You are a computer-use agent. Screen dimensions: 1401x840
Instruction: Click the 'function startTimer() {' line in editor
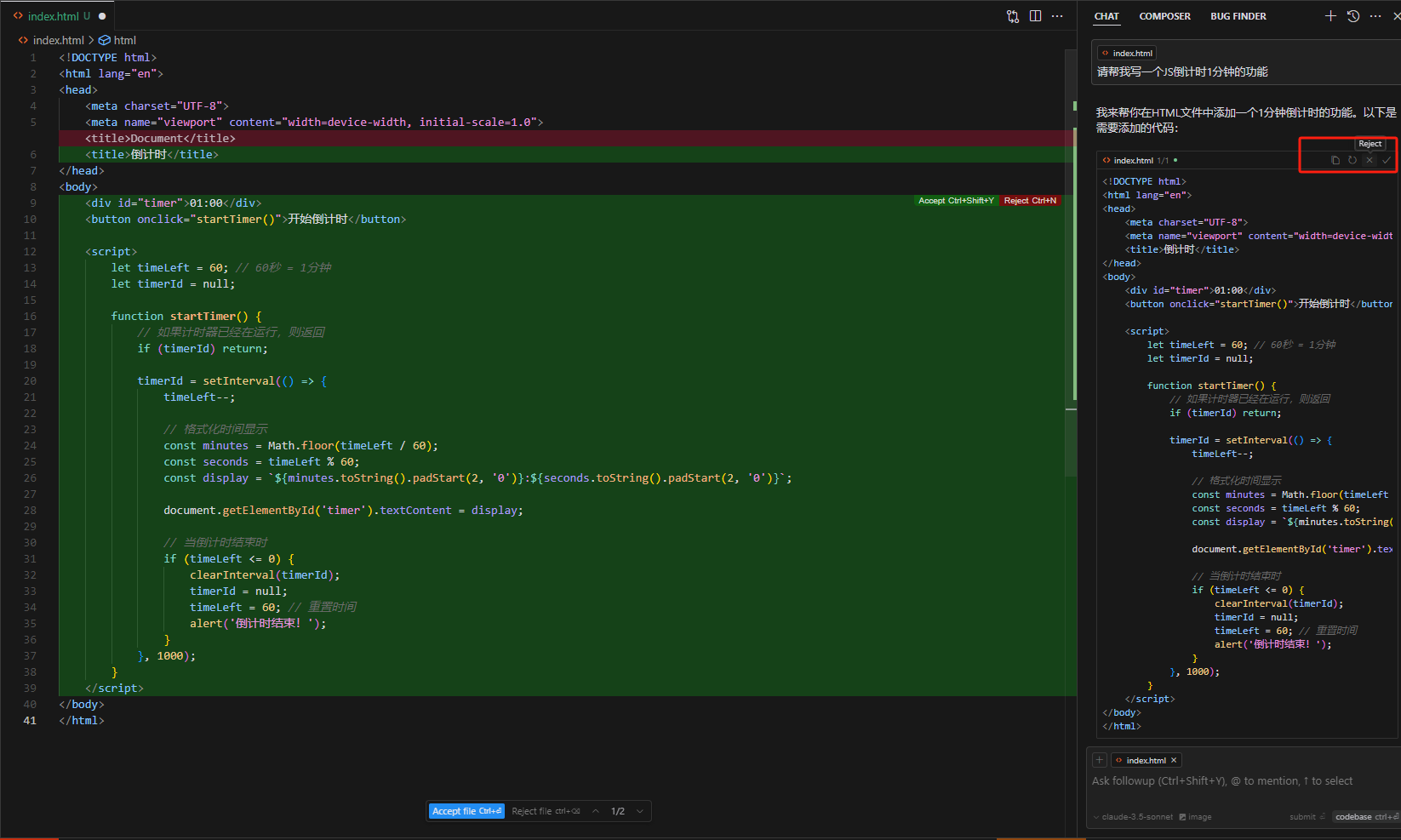click(186, 316)
